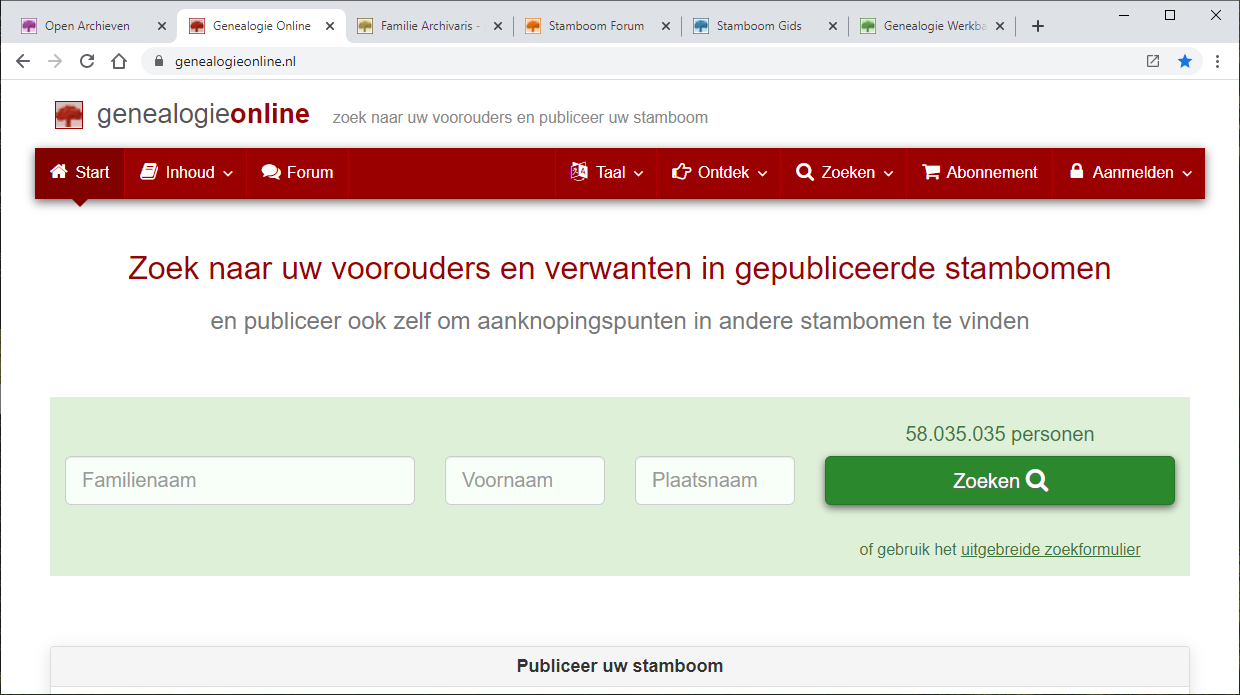Click the magnifier icon beside Zoeken menu
The image size is (1240, 695).
pyautogui.click(x=805, y=172)
